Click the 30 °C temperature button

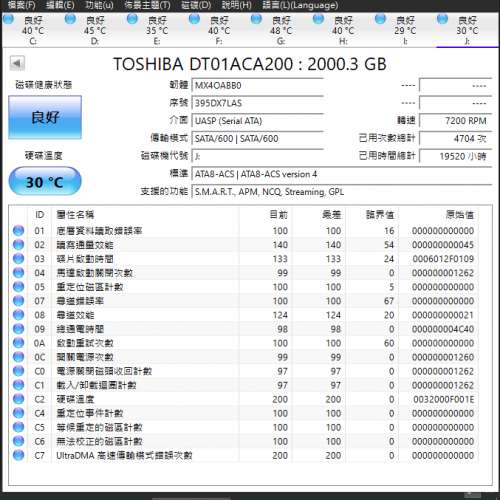point(45,182)
